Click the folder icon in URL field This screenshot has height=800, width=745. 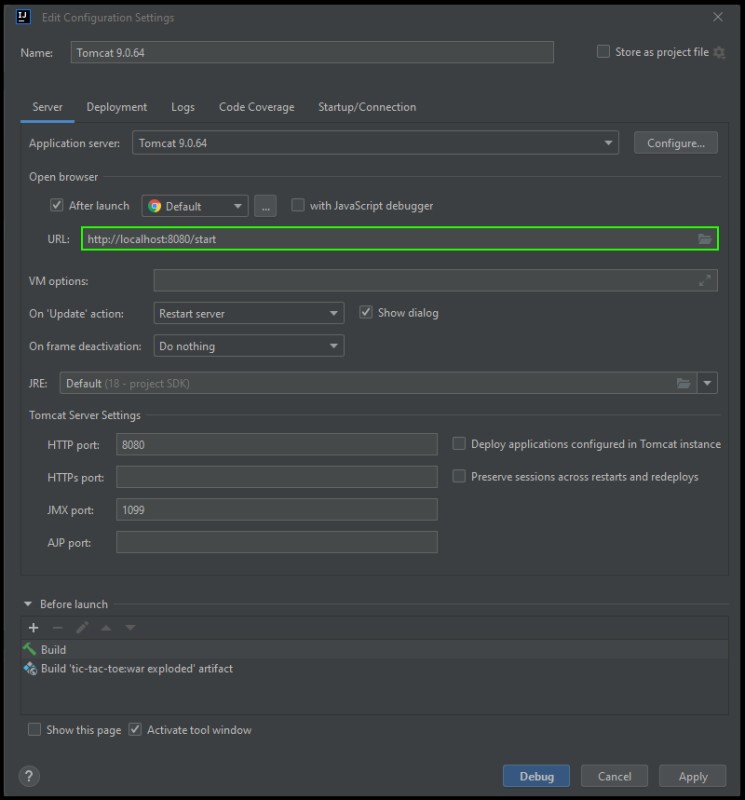point(705,239)
